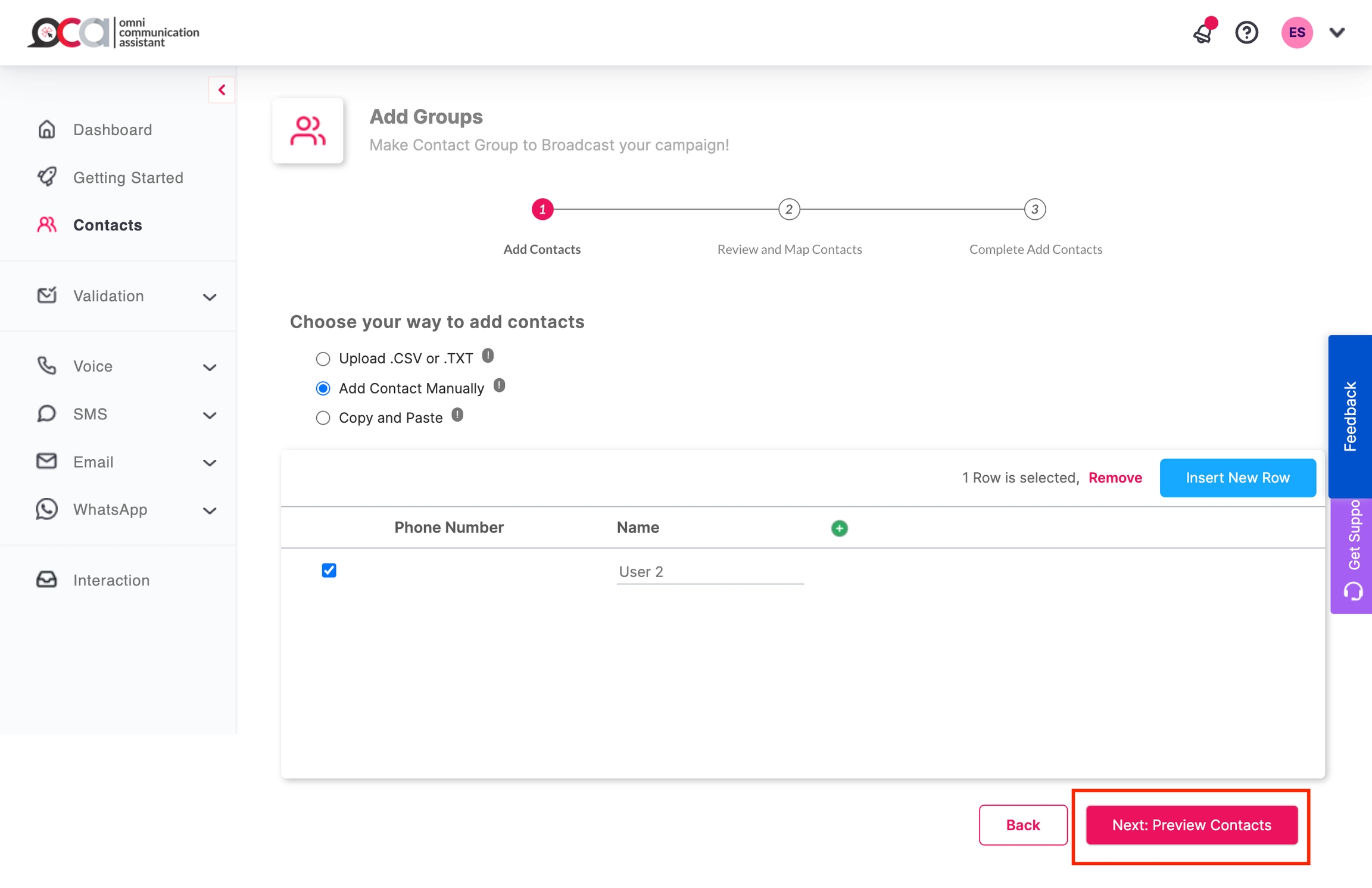Click the notification bell icon
The height and width of the screenshot is (888, 1372).
1203,33
